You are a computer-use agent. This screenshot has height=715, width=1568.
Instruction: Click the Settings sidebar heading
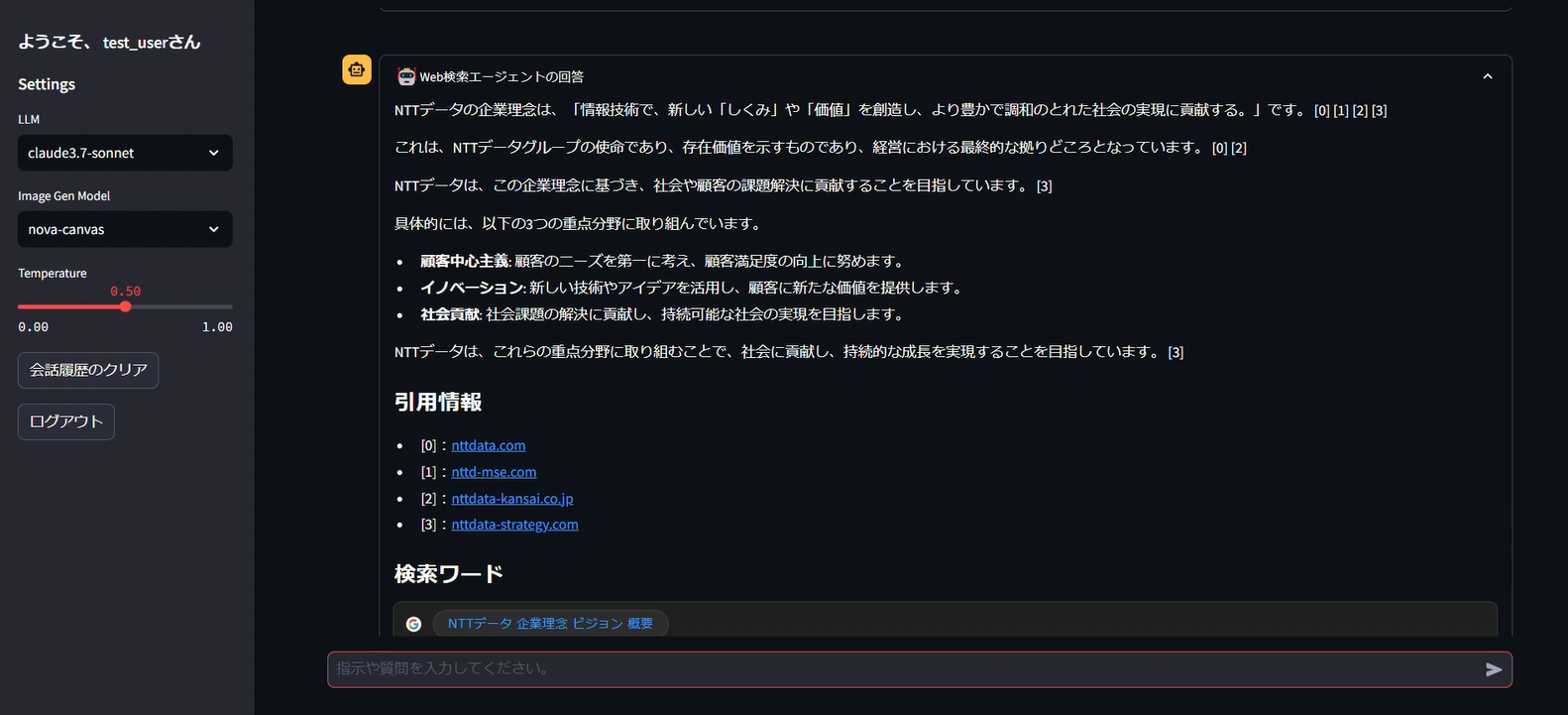point(47,84)
